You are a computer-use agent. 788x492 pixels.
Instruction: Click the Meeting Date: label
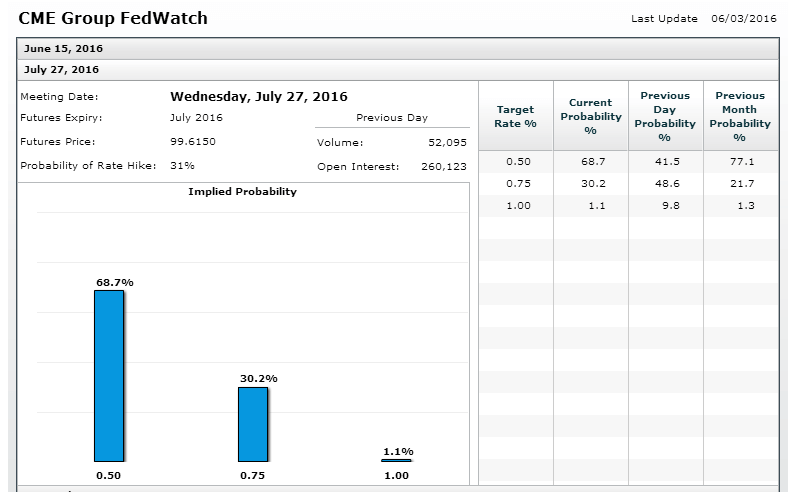point(59,96)
